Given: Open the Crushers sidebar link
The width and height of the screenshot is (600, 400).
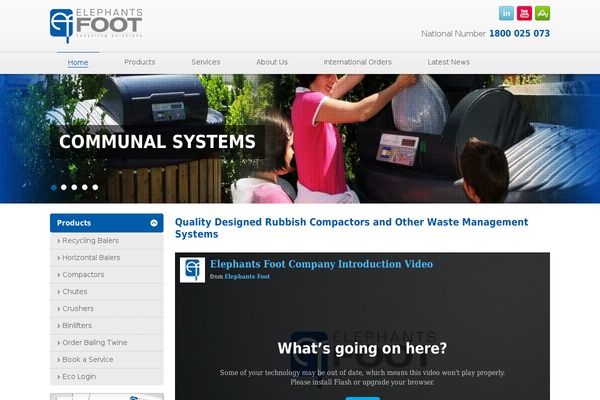Looking at the screenshot, I should tap(107, 309).
